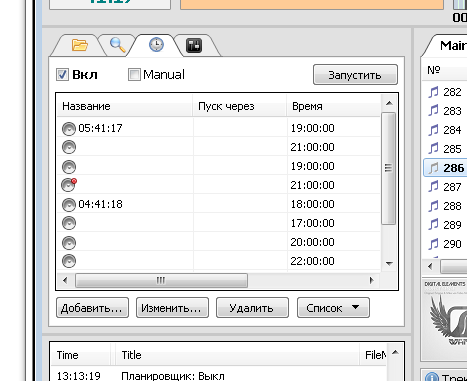Select playlist track 283 note icon

(433, 110)
